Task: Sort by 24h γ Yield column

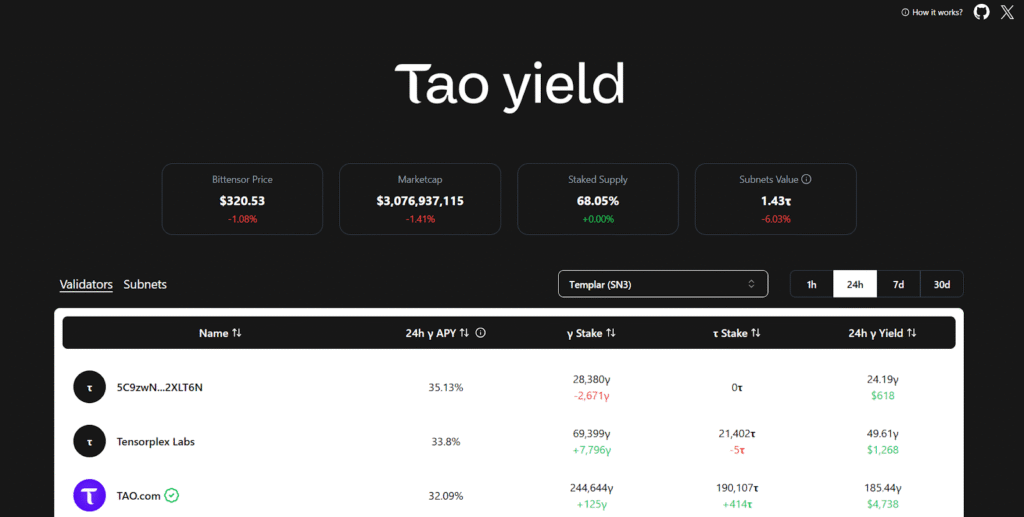Action: pyautogui.click(x=882, y=333)
